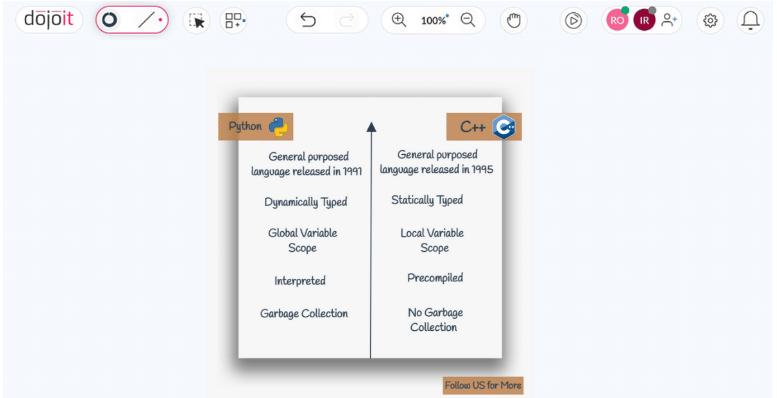Select the Python label box
Viewport: 777px width, 398px height.
[x=256, y=126]
